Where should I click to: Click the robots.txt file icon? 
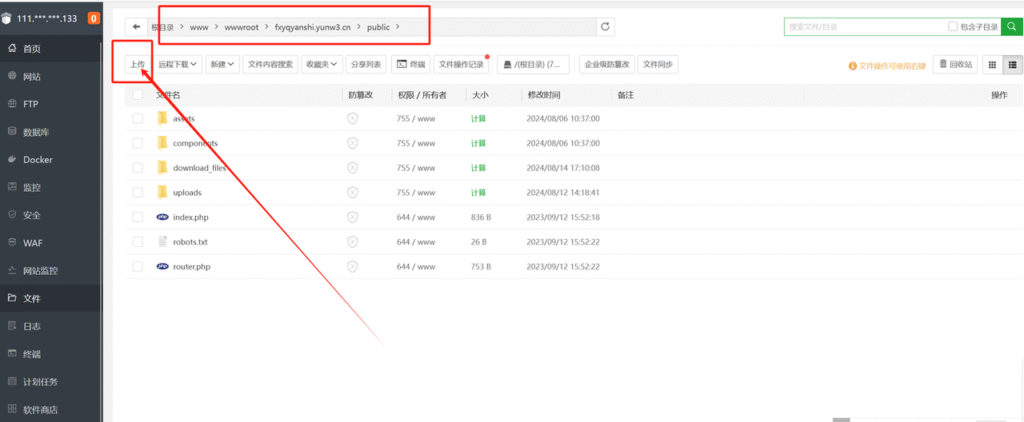click(163, 242)
